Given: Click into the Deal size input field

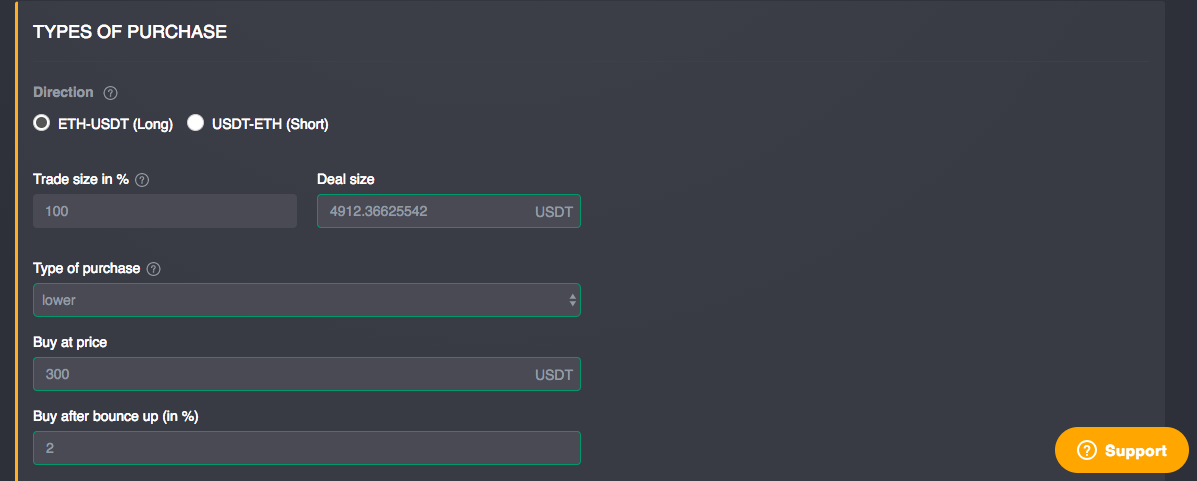Looking at the screenshot, I should pyautogui.click(x=449, y=211).
